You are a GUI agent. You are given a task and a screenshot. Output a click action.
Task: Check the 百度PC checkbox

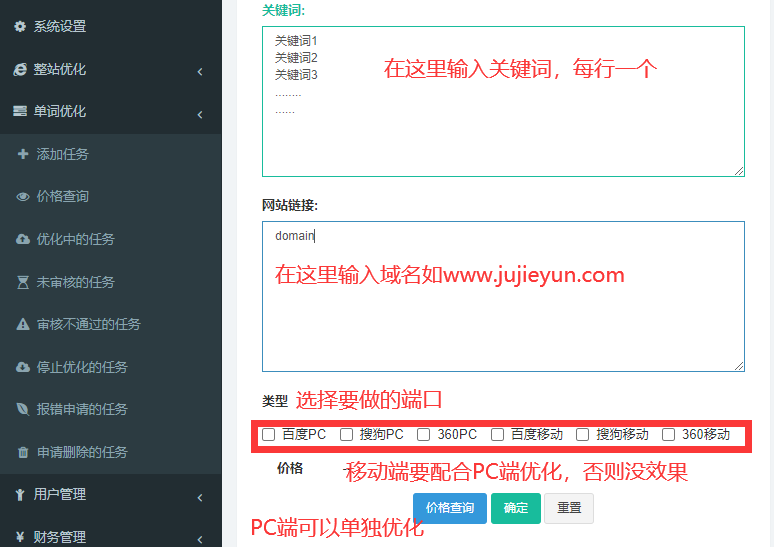tap(268, 435)
